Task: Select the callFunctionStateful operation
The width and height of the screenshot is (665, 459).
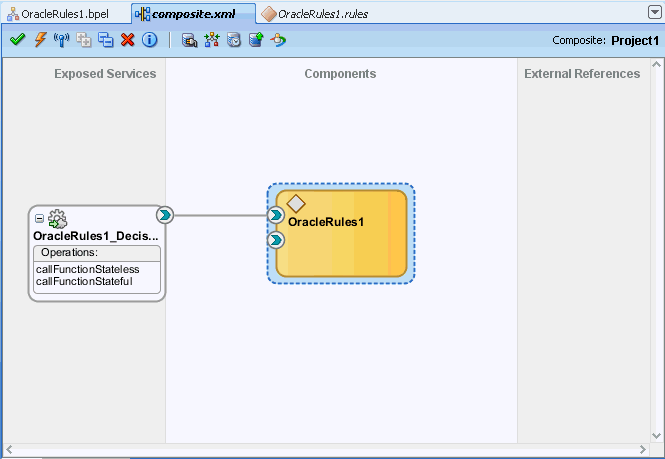Action: (83, 281)
